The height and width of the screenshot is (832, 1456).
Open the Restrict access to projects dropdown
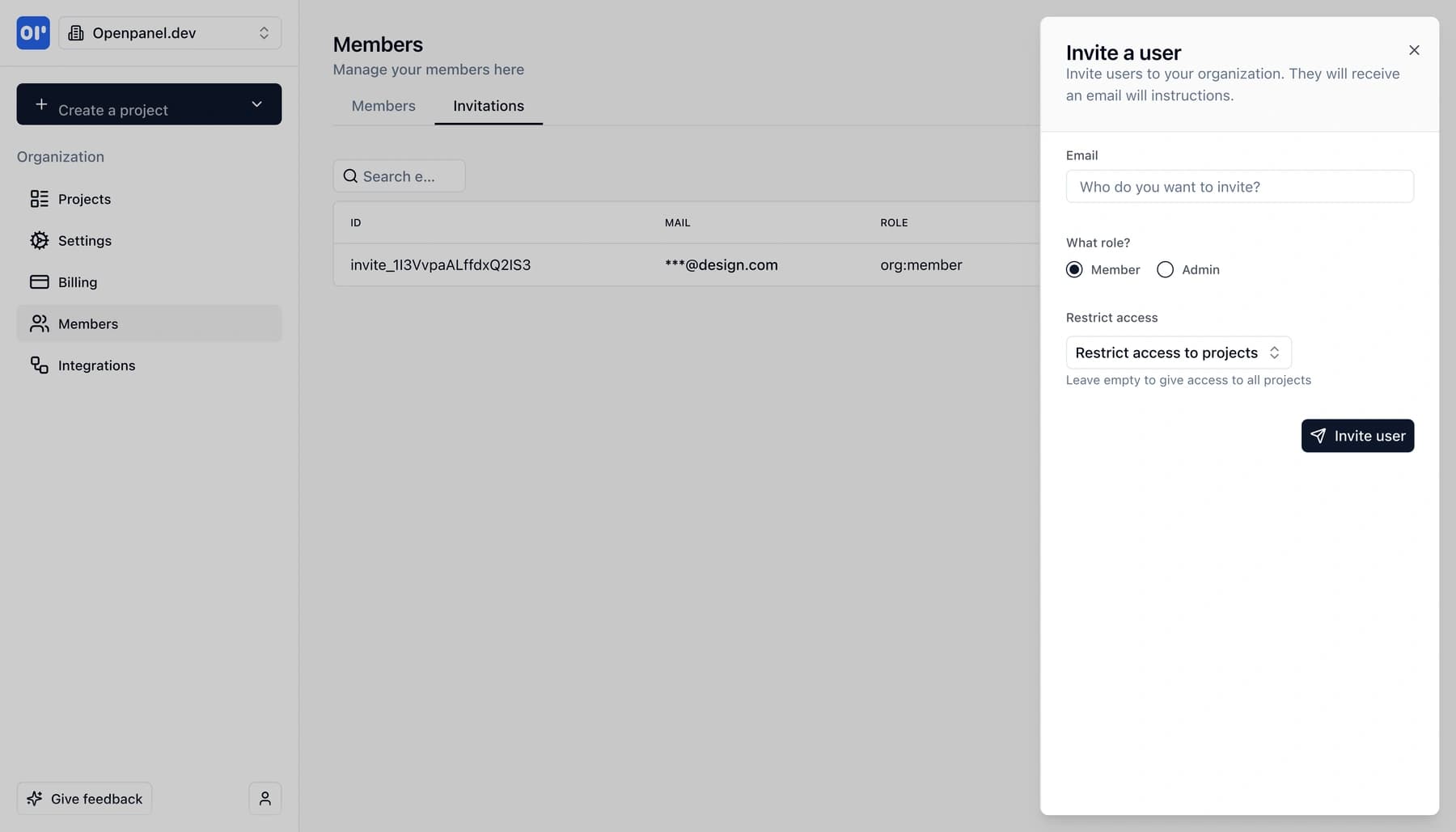coord(1177,353)
